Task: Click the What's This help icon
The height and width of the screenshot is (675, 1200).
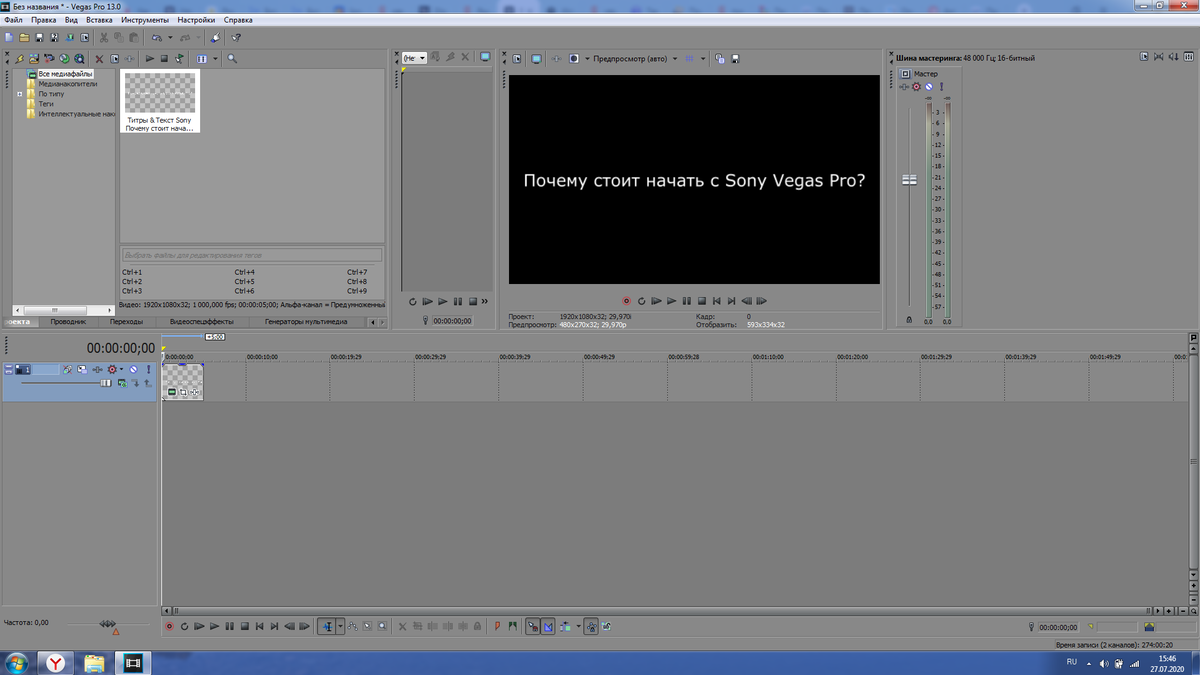Action: tap(236, 38)
